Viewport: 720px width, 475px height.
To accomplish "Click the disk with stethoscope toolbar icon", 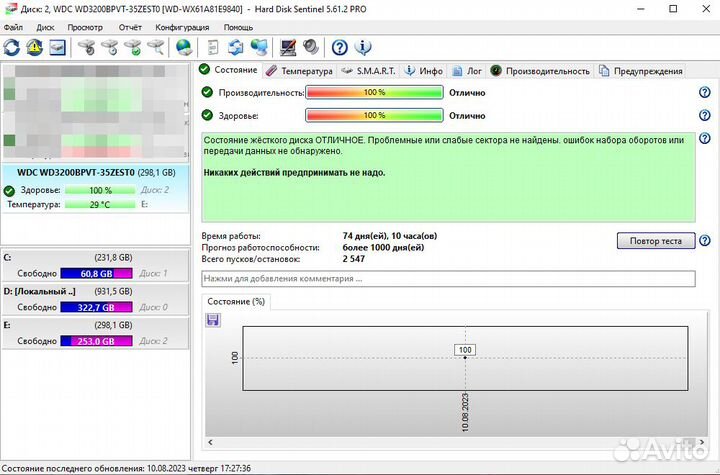I will click(x=86, y=47).
